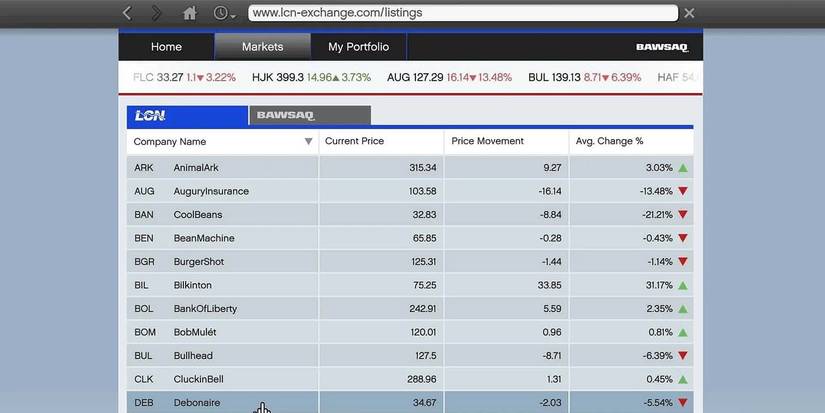825x413 pixels.
Task: Click the BAWSAQ logo in the header
Action: pyautogui.click(x=662, y=47)
